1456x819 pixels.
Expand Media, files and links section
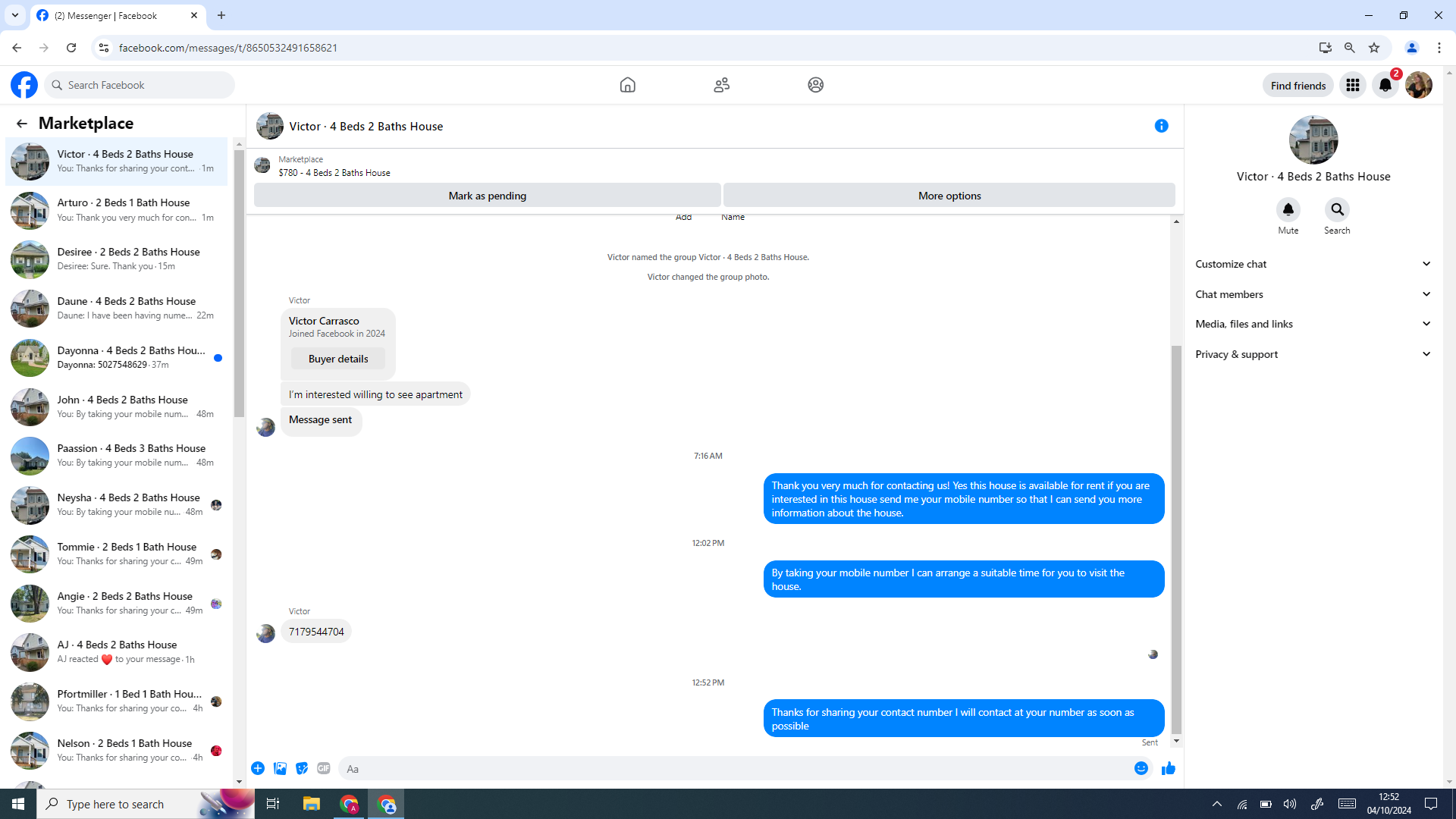(1313, 324)
